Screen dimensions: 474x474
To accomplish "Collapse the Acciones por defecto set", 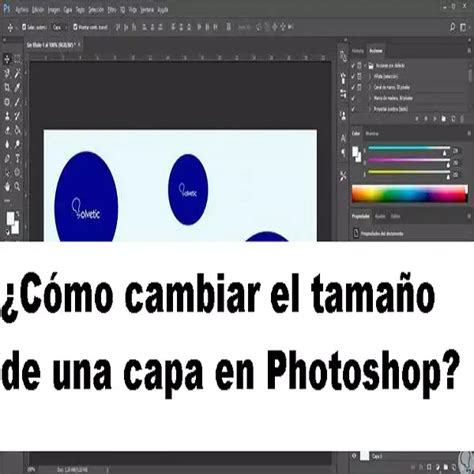I will 365,66.
